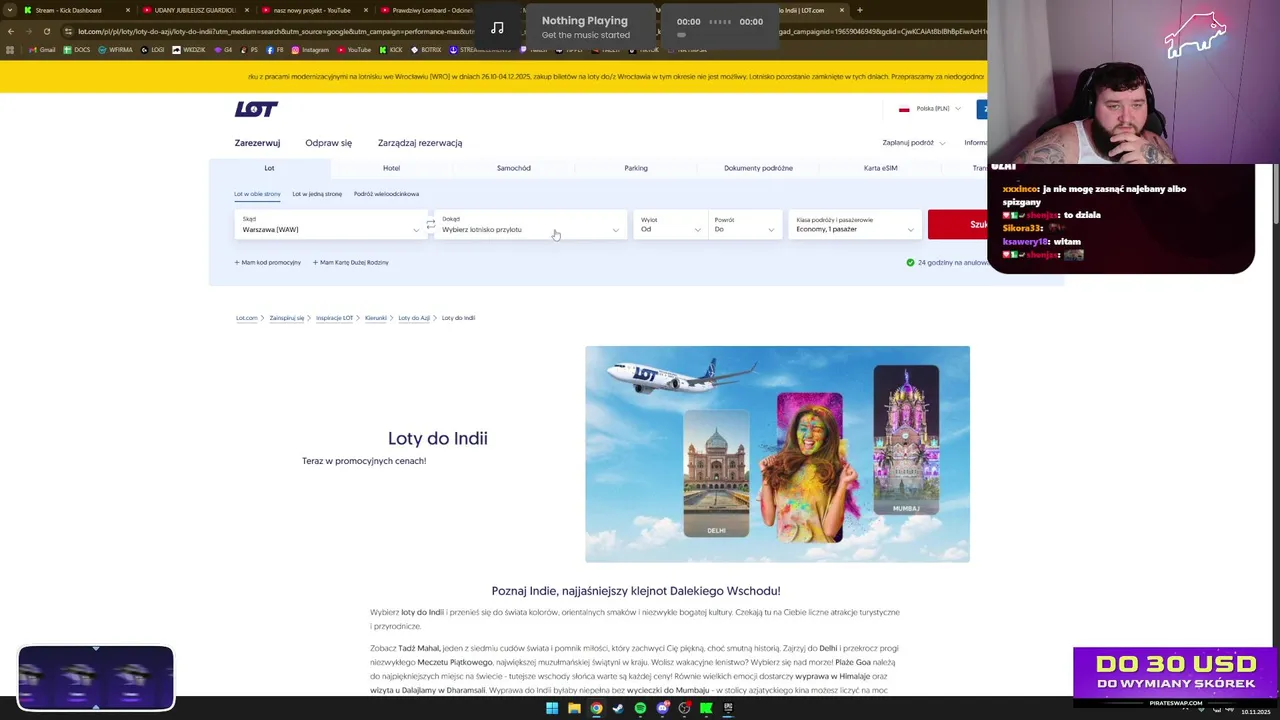Switch to the Hotel tab
1280x720 pixels.
pos(391,168)
